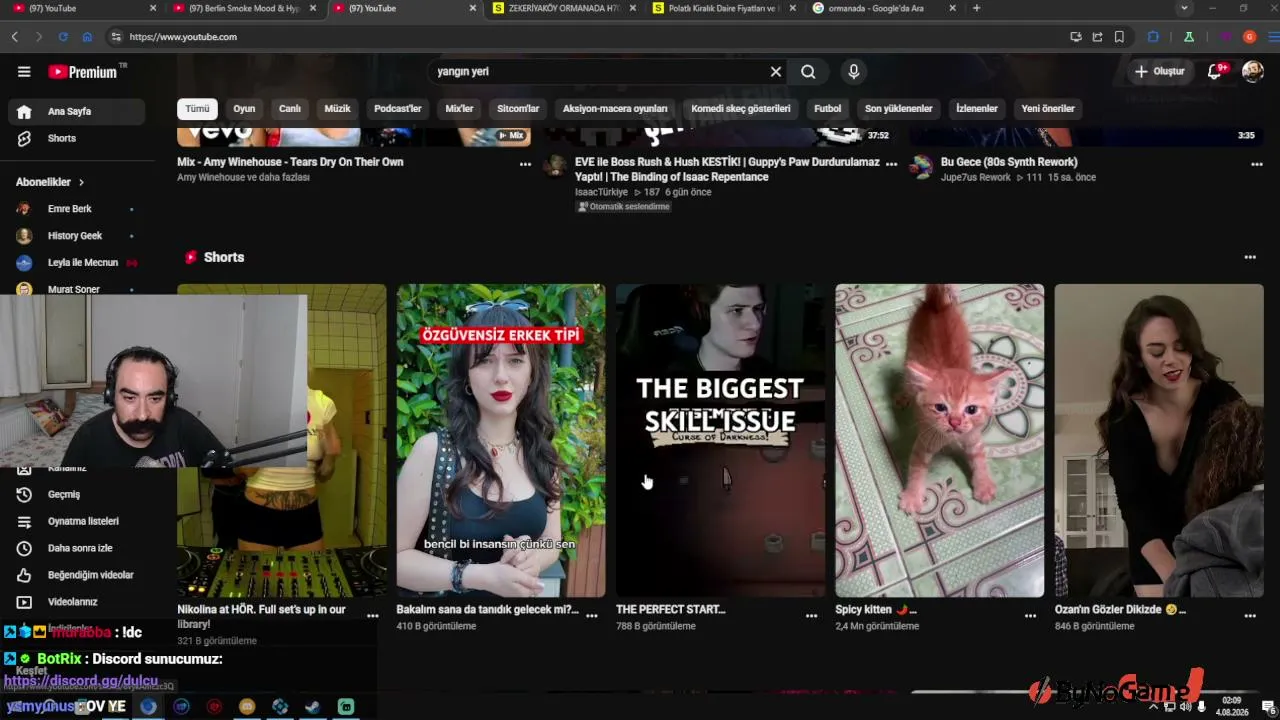This screenshot has width=1280, height=720.
Task: Click the Shorts icon in the sidebar
Action: [24, 138]
